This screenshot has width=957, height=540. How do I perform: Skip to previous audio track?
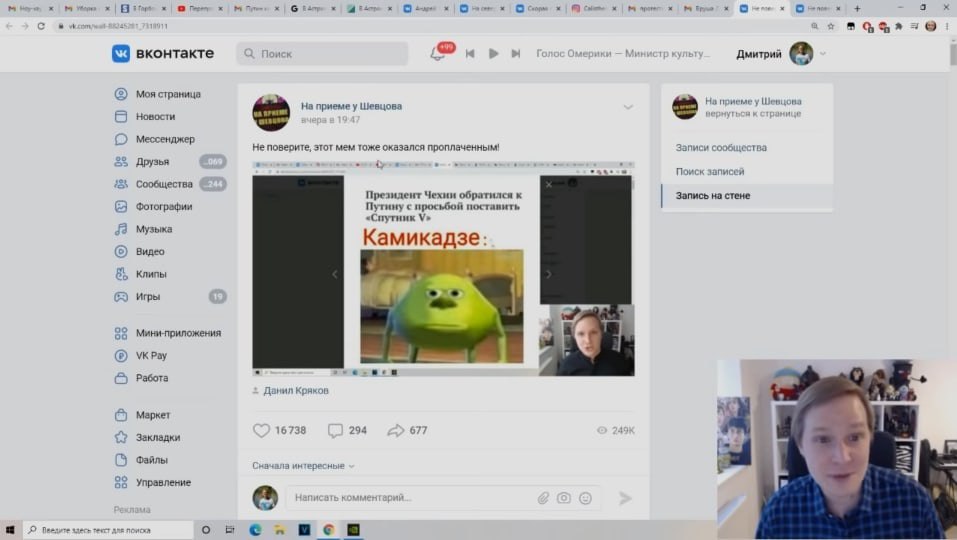click(470, 54)
